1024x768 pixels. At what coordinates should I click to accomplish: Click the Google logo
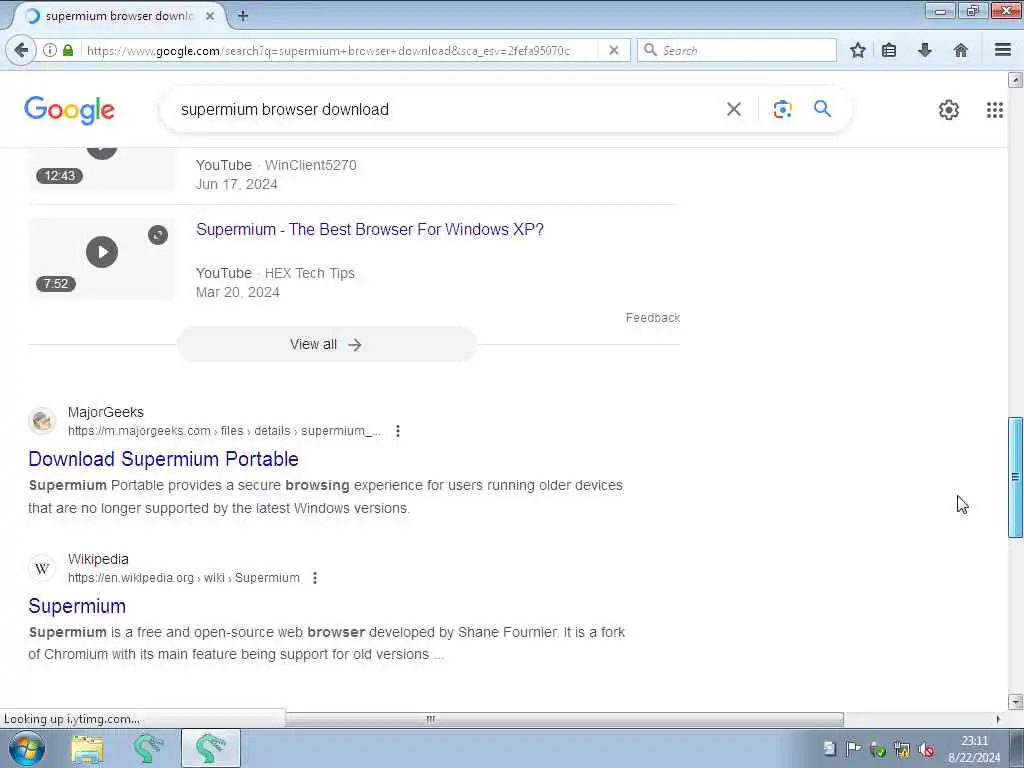[69, 110]
